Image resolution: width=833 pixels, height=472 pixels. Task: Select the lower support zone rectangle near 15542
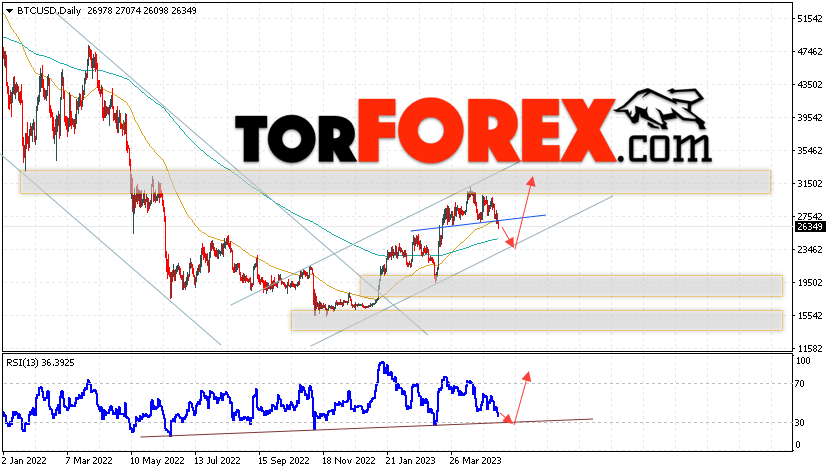point(537,321)
